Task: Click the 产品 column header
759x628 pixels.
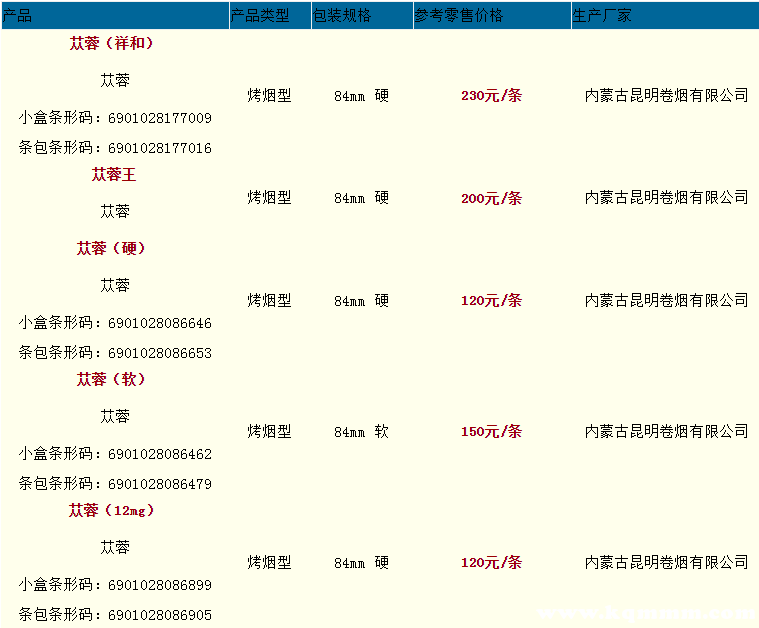Action: [x=115, y=15]
